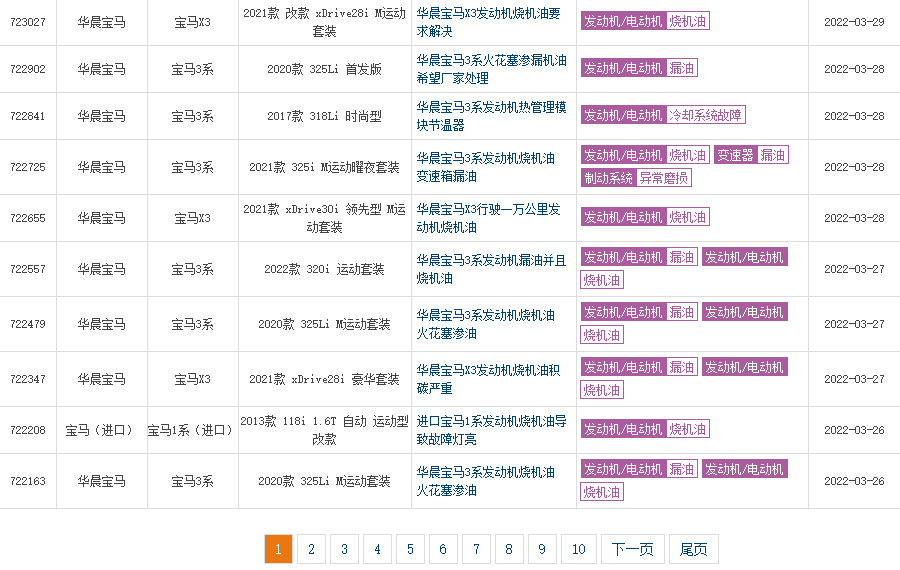Click series cell 宝马1系（进口）
Image resolution: width=900 pixels, height=570 pixels.
[192, 431]
